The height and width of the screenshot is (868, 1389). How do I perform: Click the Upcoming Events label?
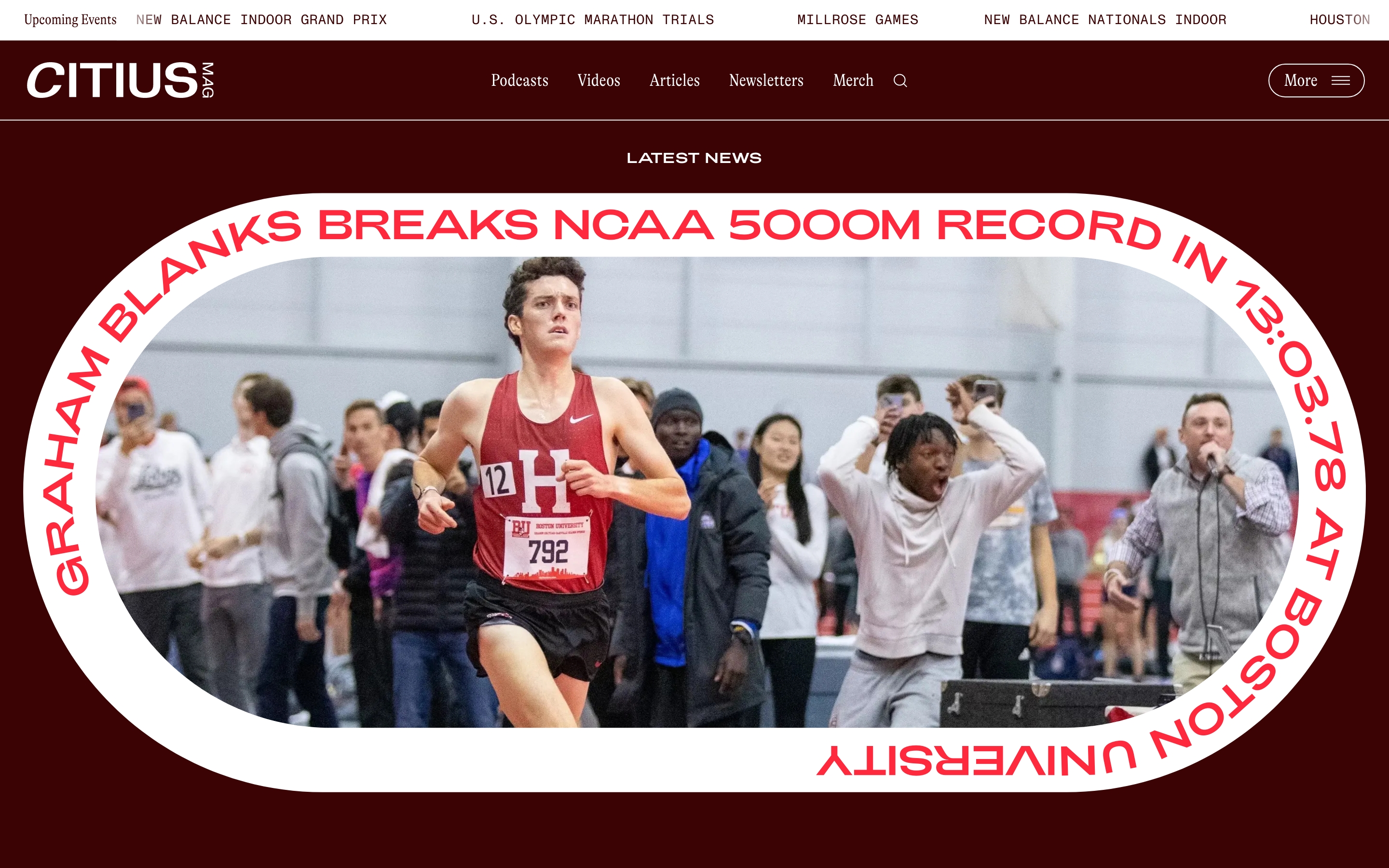pos(70,19)
